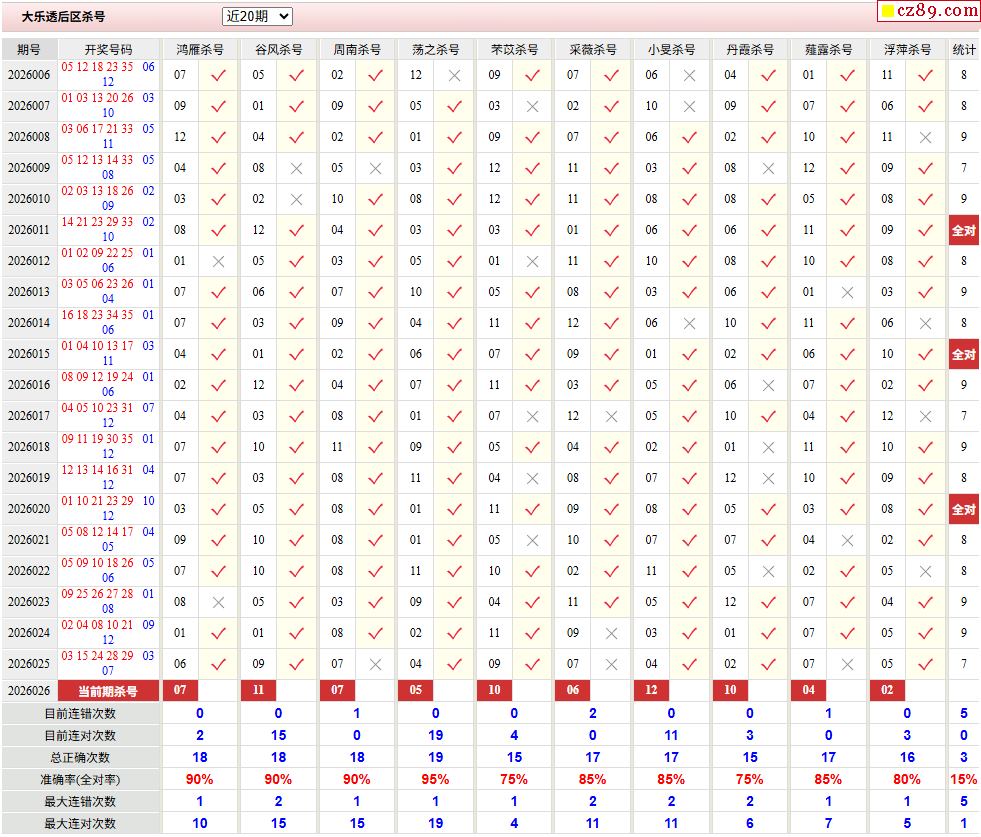The width and height of the screenshot is (981, 837).
Task: Select the 丹霞杀号 column header
Action: 750,49
